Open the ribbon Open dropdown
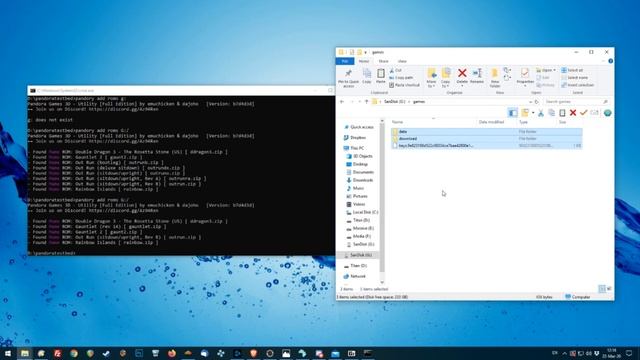The image size is (640, 360). click(x=546, y=70)
